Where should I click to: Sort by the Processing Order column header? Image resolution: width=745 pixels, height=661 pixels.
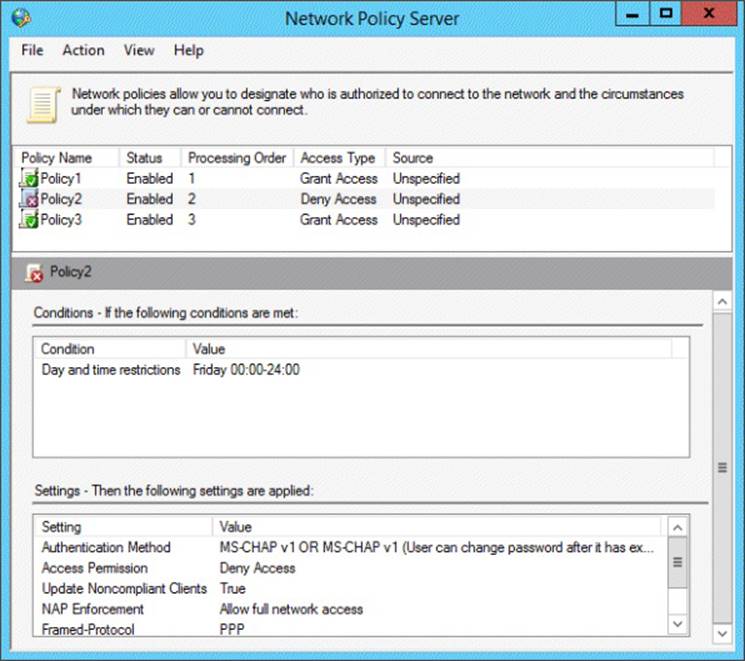(237, 158)
